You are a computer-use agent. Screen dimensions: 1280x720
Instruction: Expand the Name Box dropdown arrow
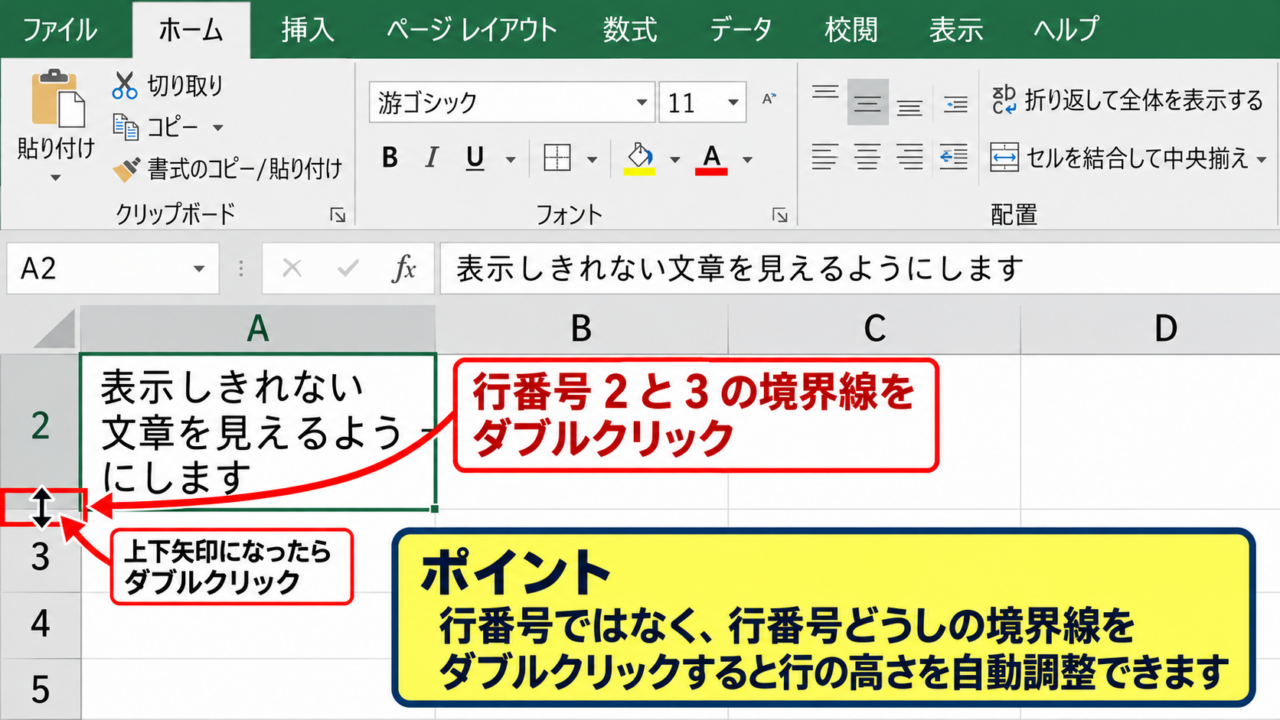(x=199, y=269)
